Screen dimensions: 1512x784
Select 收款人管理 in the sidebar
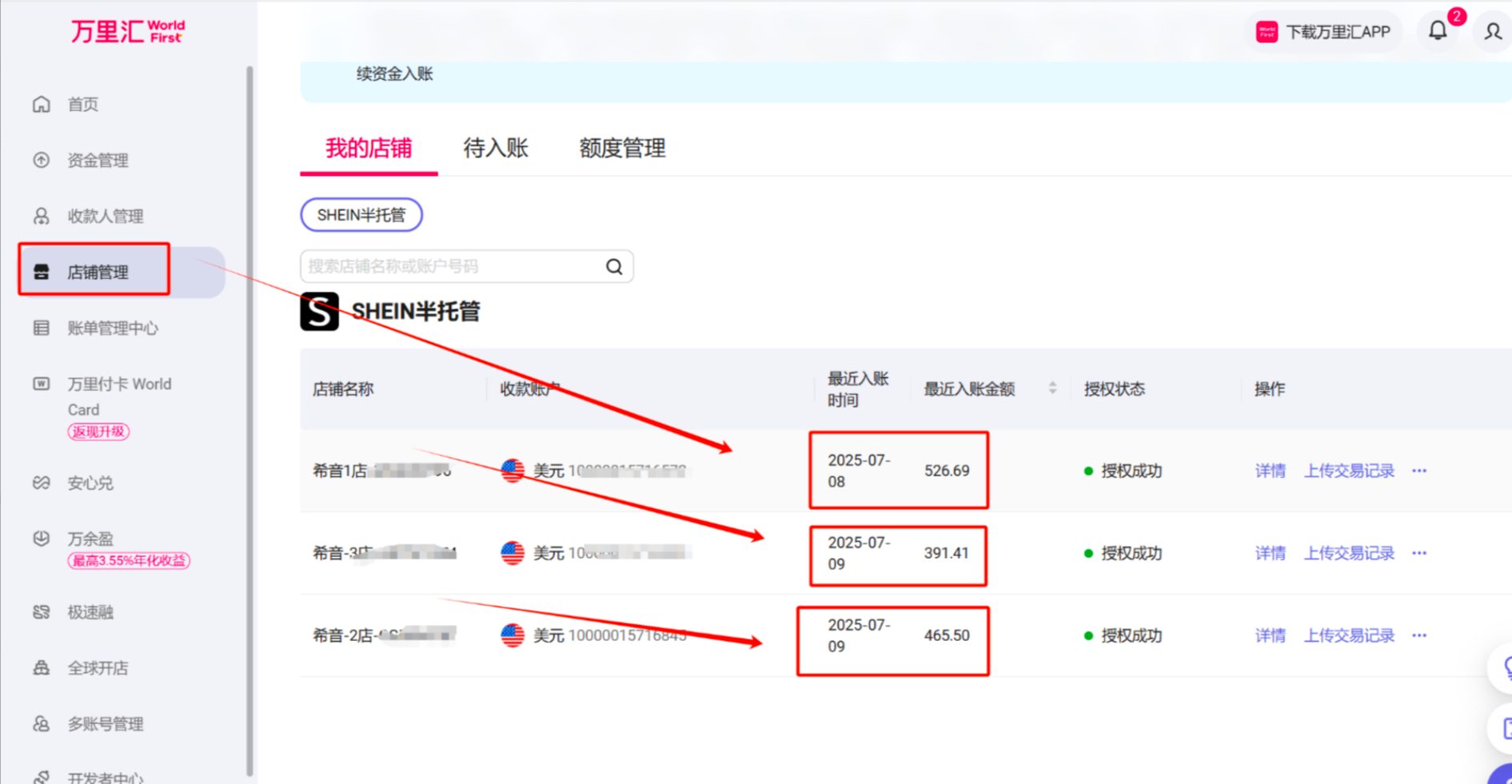pos(105,217)
